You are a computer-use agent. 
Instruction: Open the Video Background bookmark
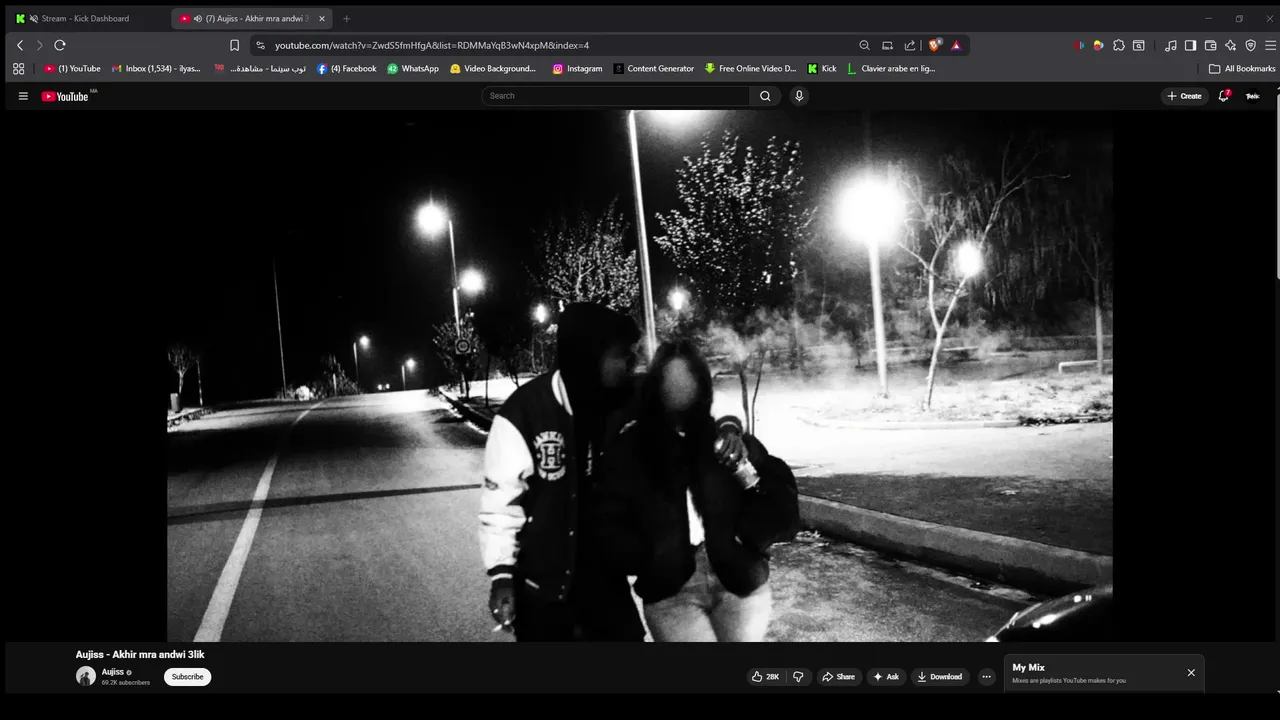point(493,69)
